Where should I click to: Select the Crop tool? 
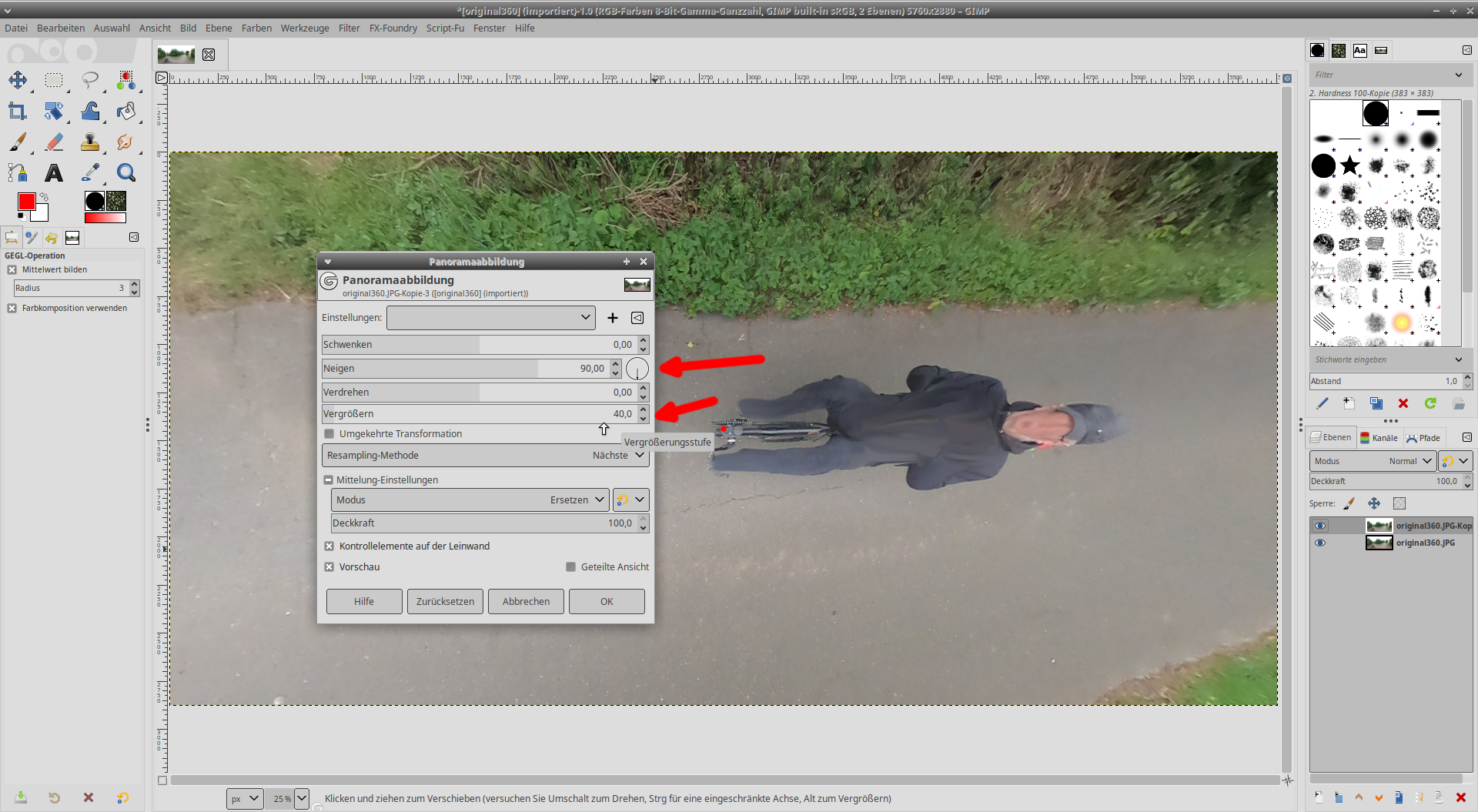point(18,112)
